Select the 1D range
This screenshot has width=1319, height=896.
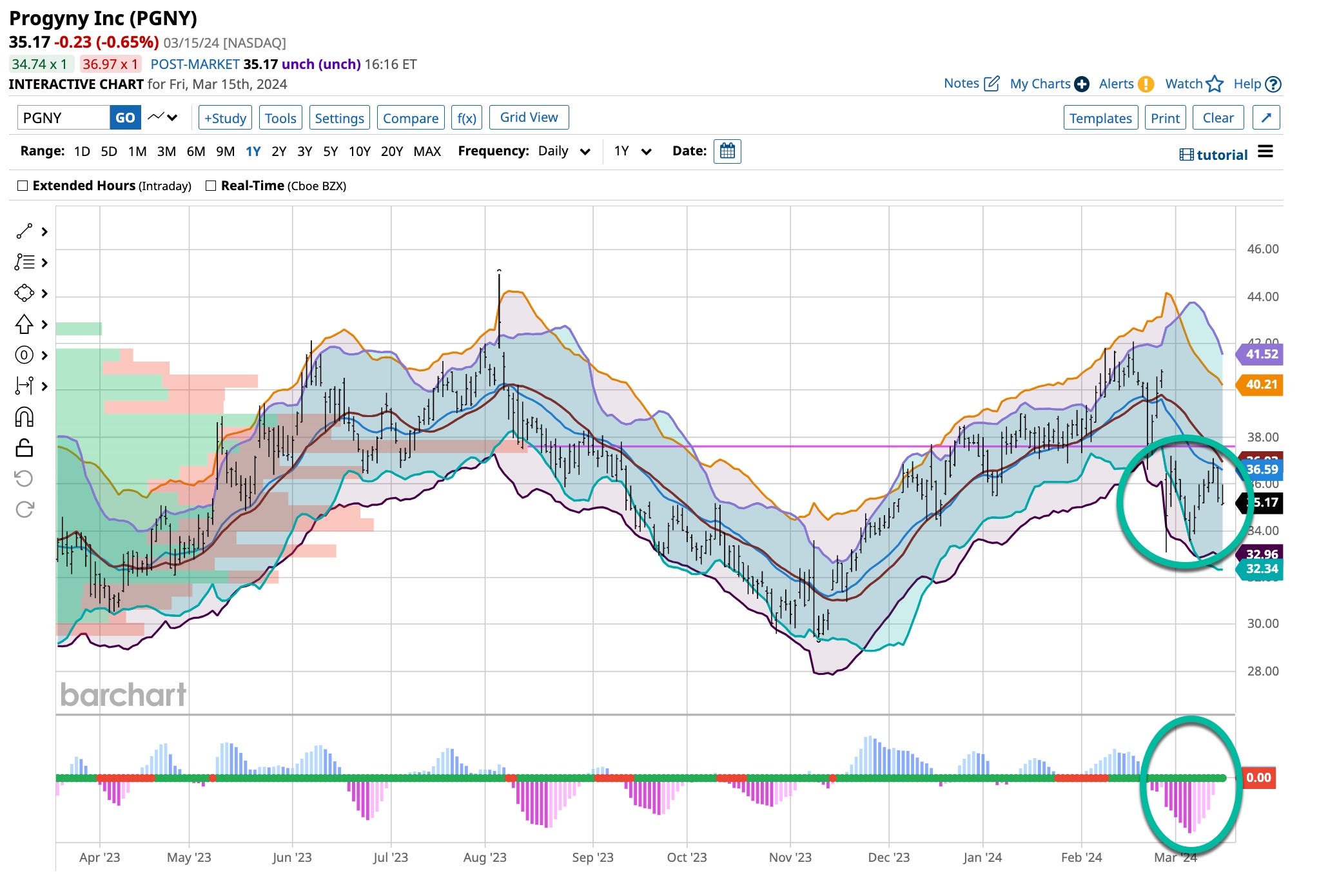(x=82, y=151)
